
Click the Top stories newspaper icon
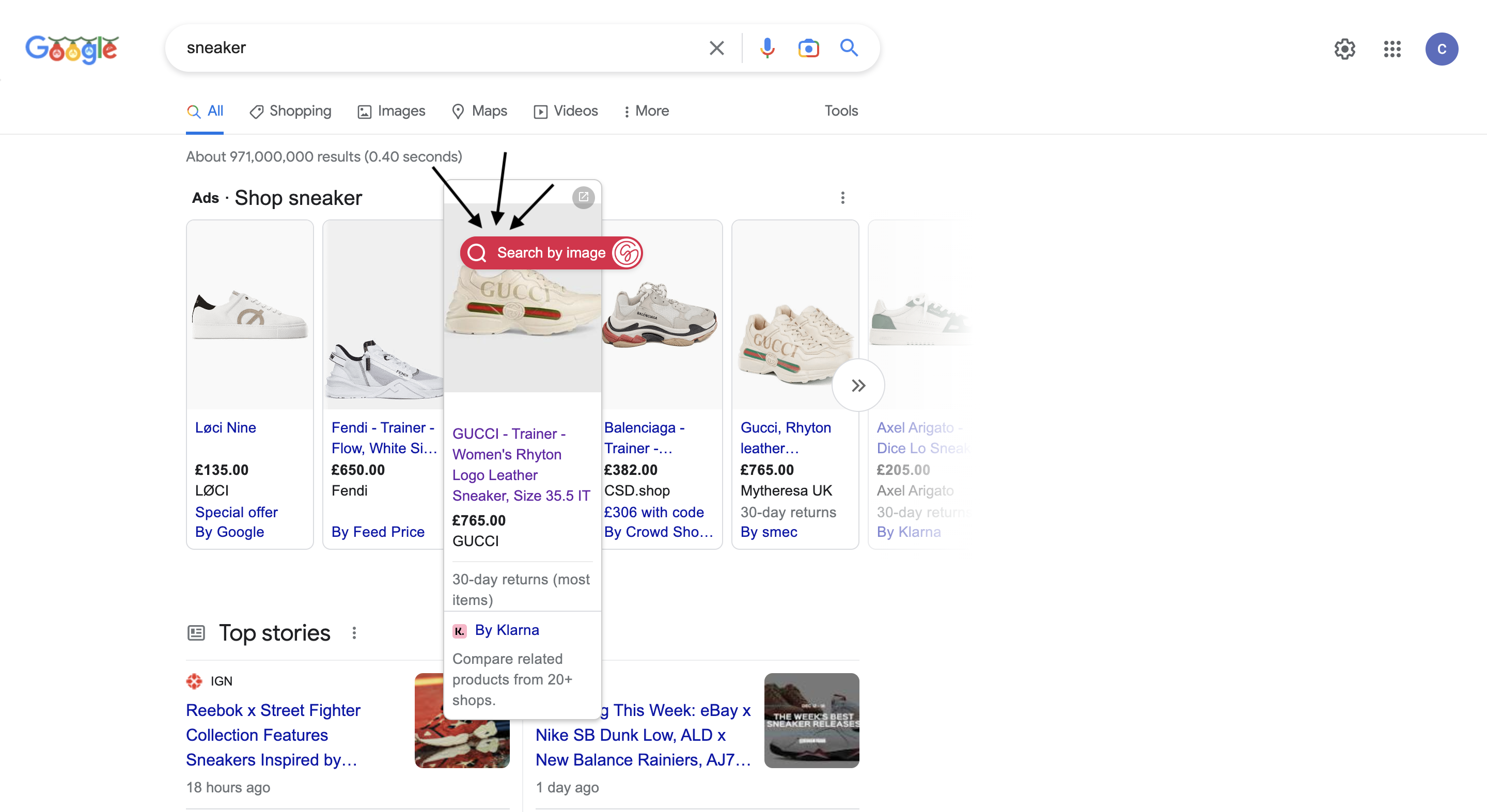[x=196, y=633]
